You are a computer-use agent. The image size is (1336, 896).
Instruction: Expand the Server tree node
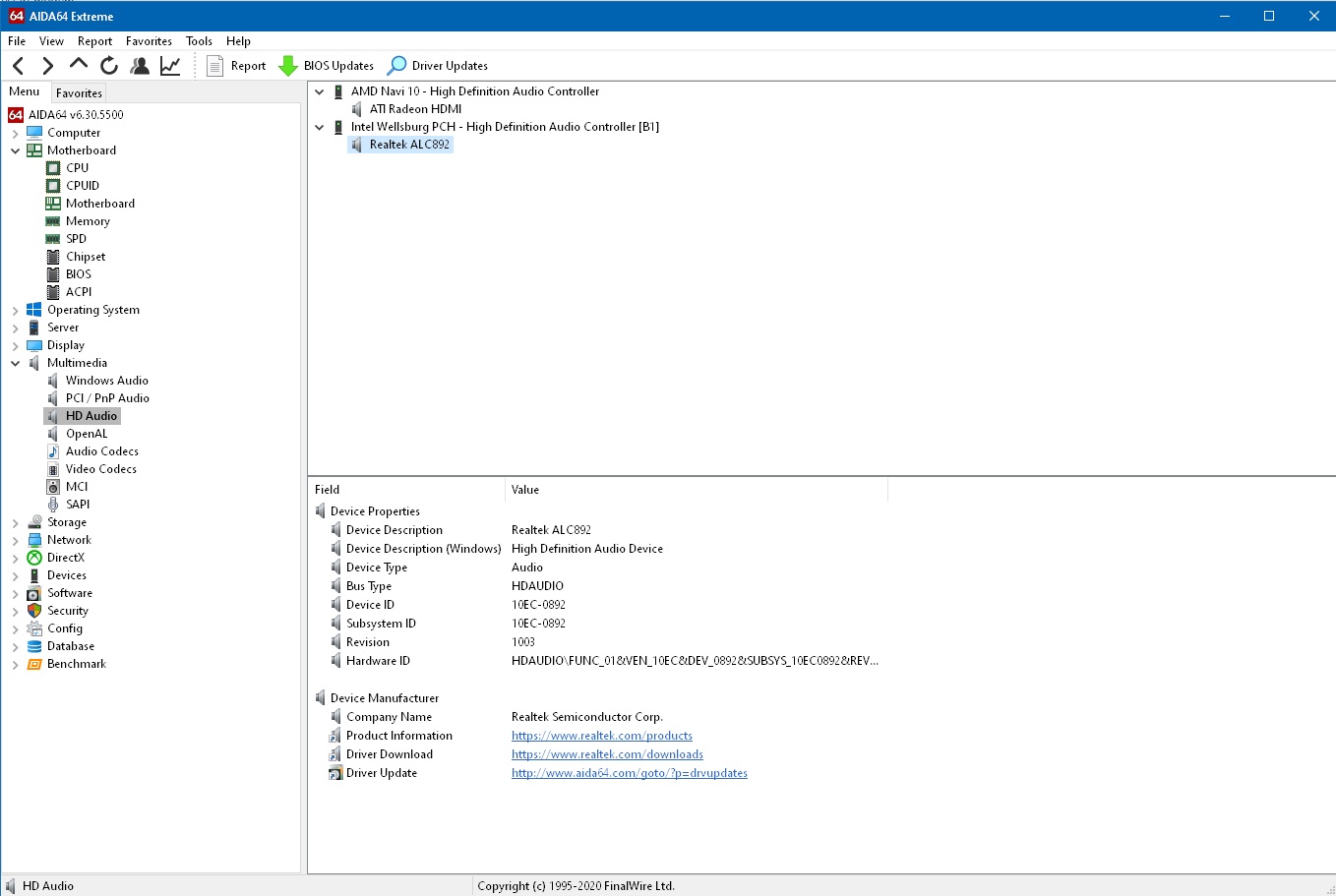click(16, 328)
